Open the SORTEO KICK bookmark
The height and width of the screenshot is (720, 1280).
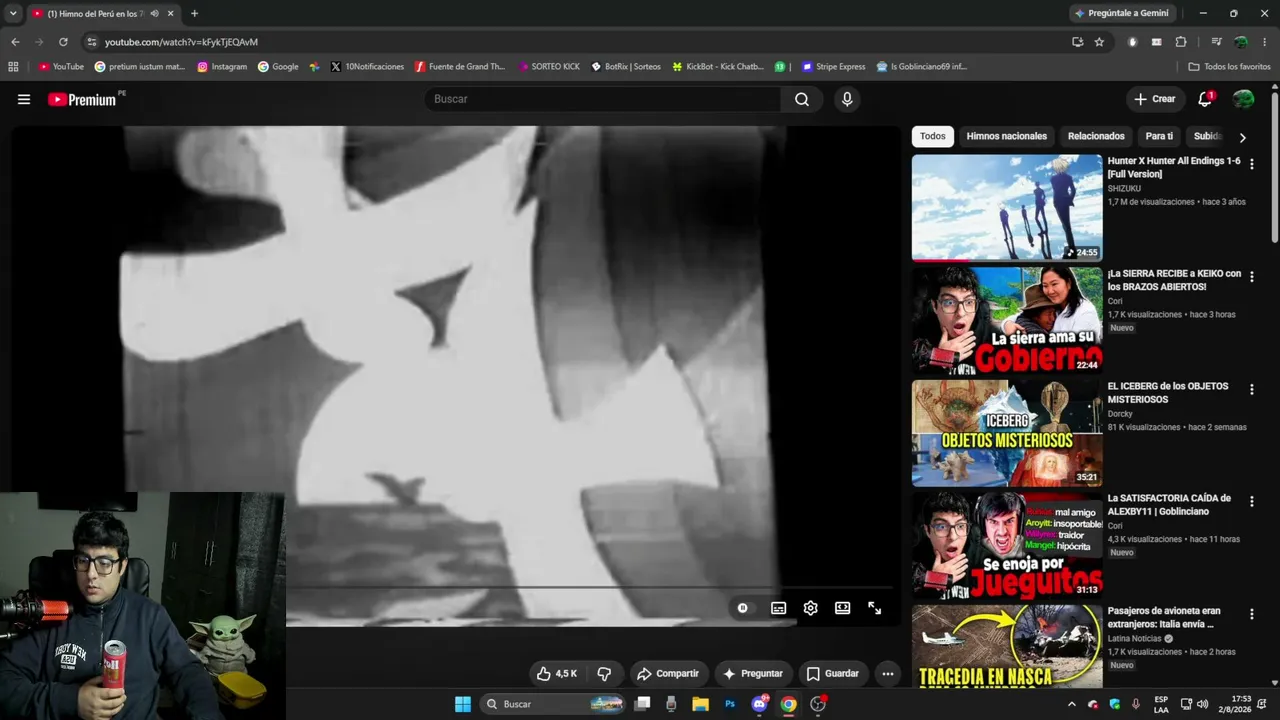coord(549,67)
